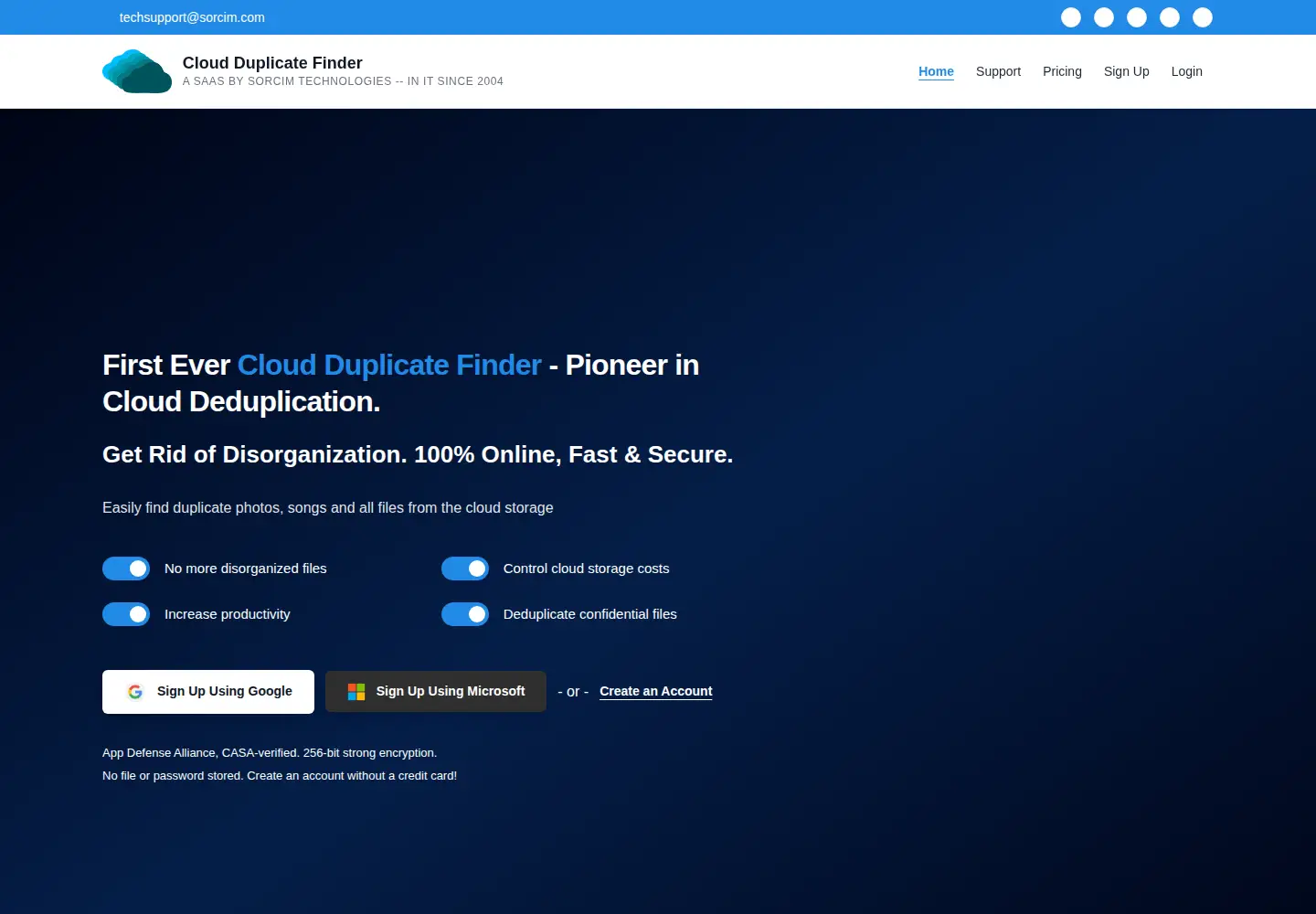Follow the Create an Account link
1316x914 pixels.
pyautogui.click(x=656, y=691)
